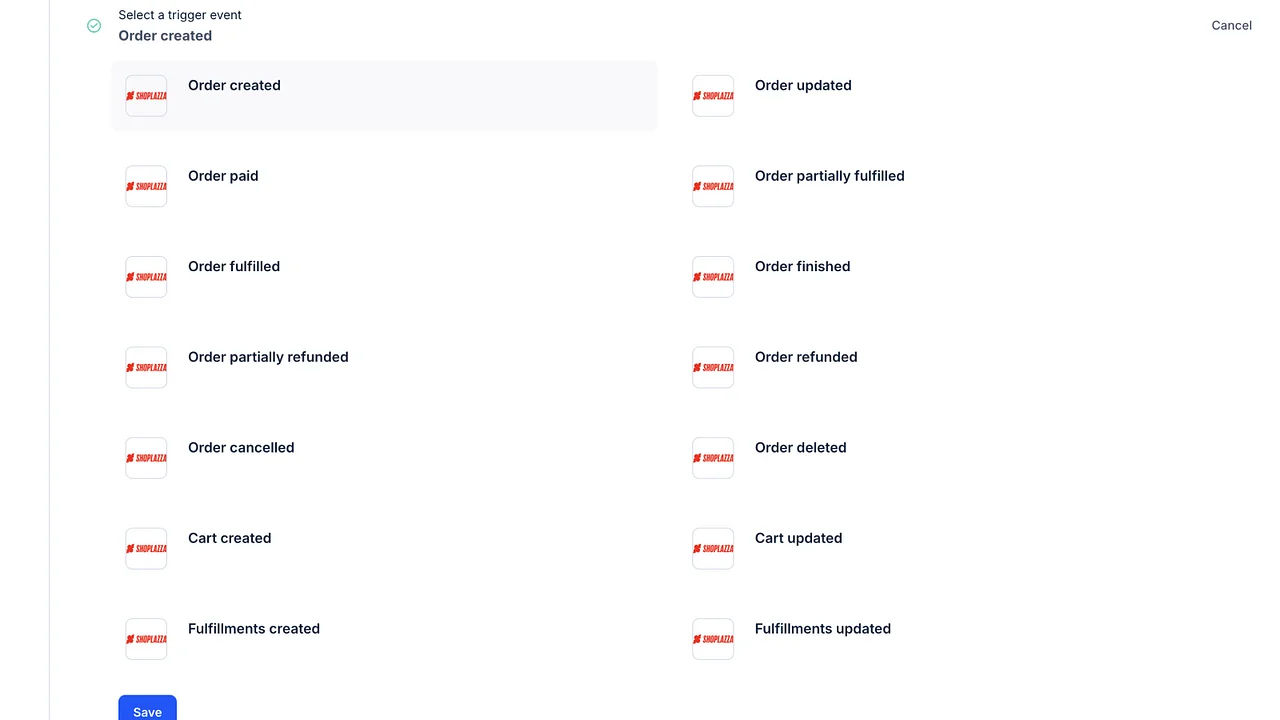This screenshot has height=720, width=1280.
Task: Click Shoplazza icon beside Order created
Action: click(x=146, y=96)
